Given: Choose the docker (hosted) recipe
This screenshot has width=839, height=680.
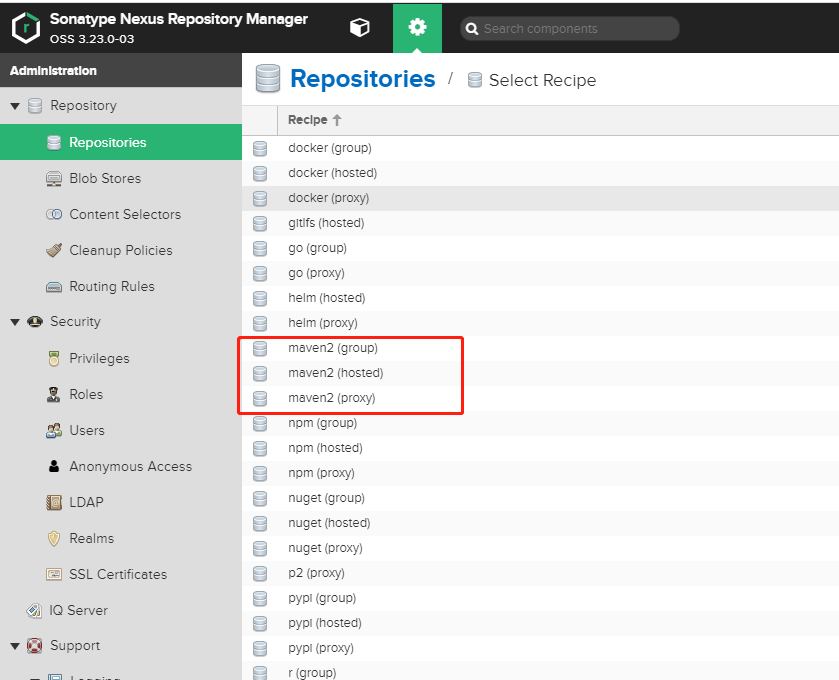Looking at the screenshot, I should [x=540, y=173].
